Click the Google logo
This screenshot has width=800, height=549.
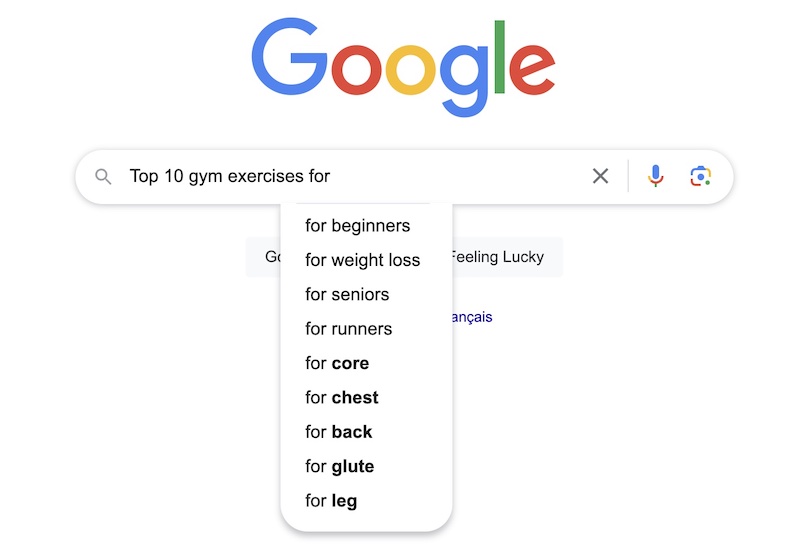pyautogui.click(x=403, y=66)
